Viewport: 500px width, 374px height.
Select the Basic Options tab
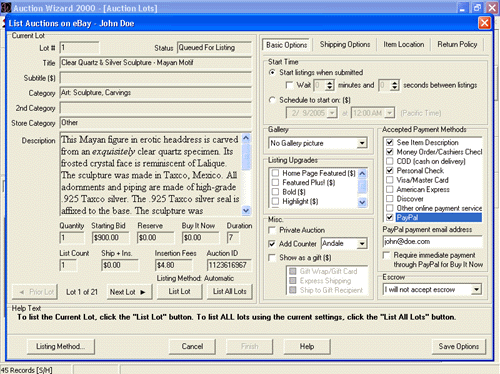(286, 45)
